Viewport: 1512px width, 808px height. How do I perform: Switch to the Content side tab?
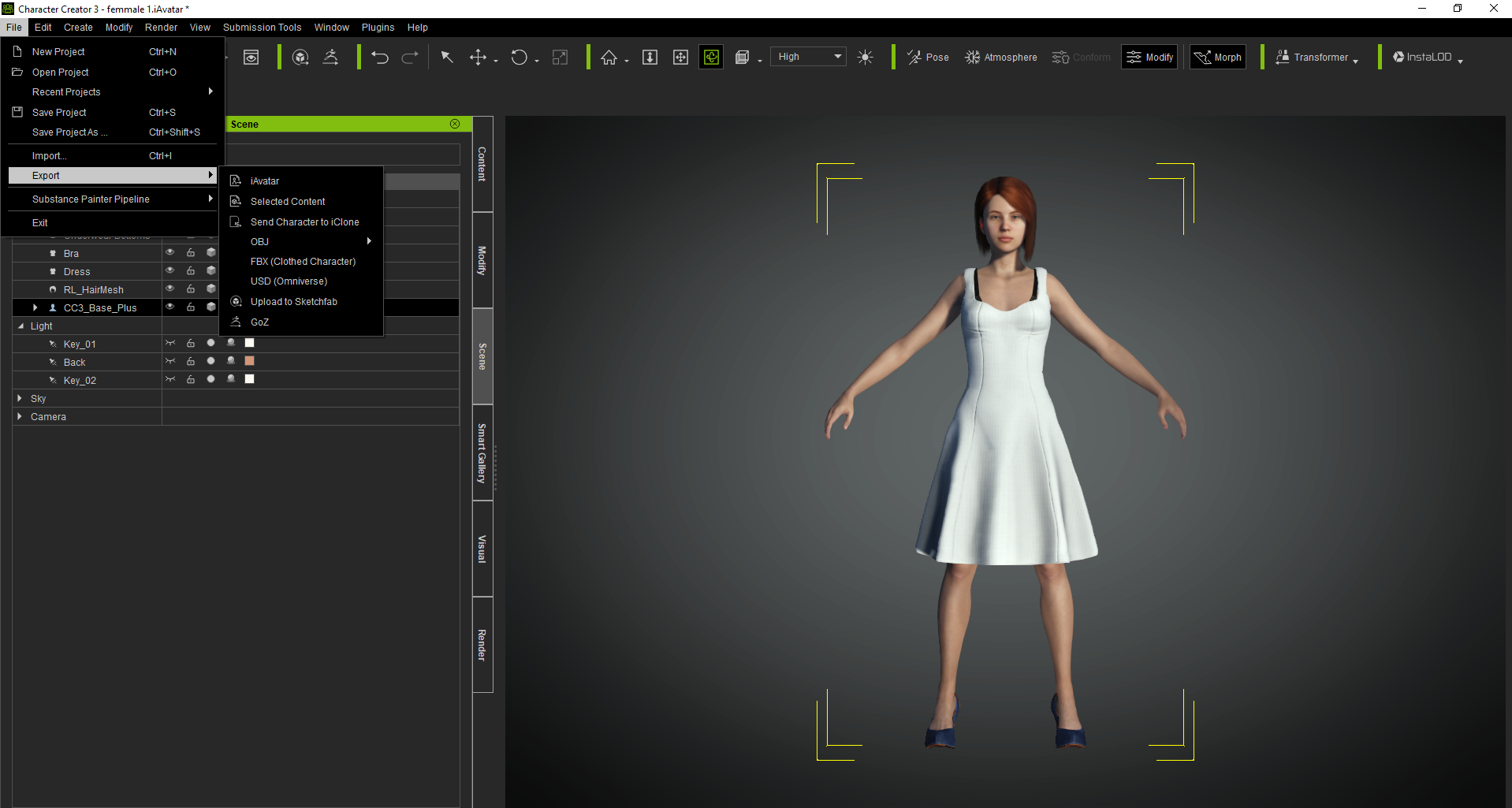click(482, 164)
